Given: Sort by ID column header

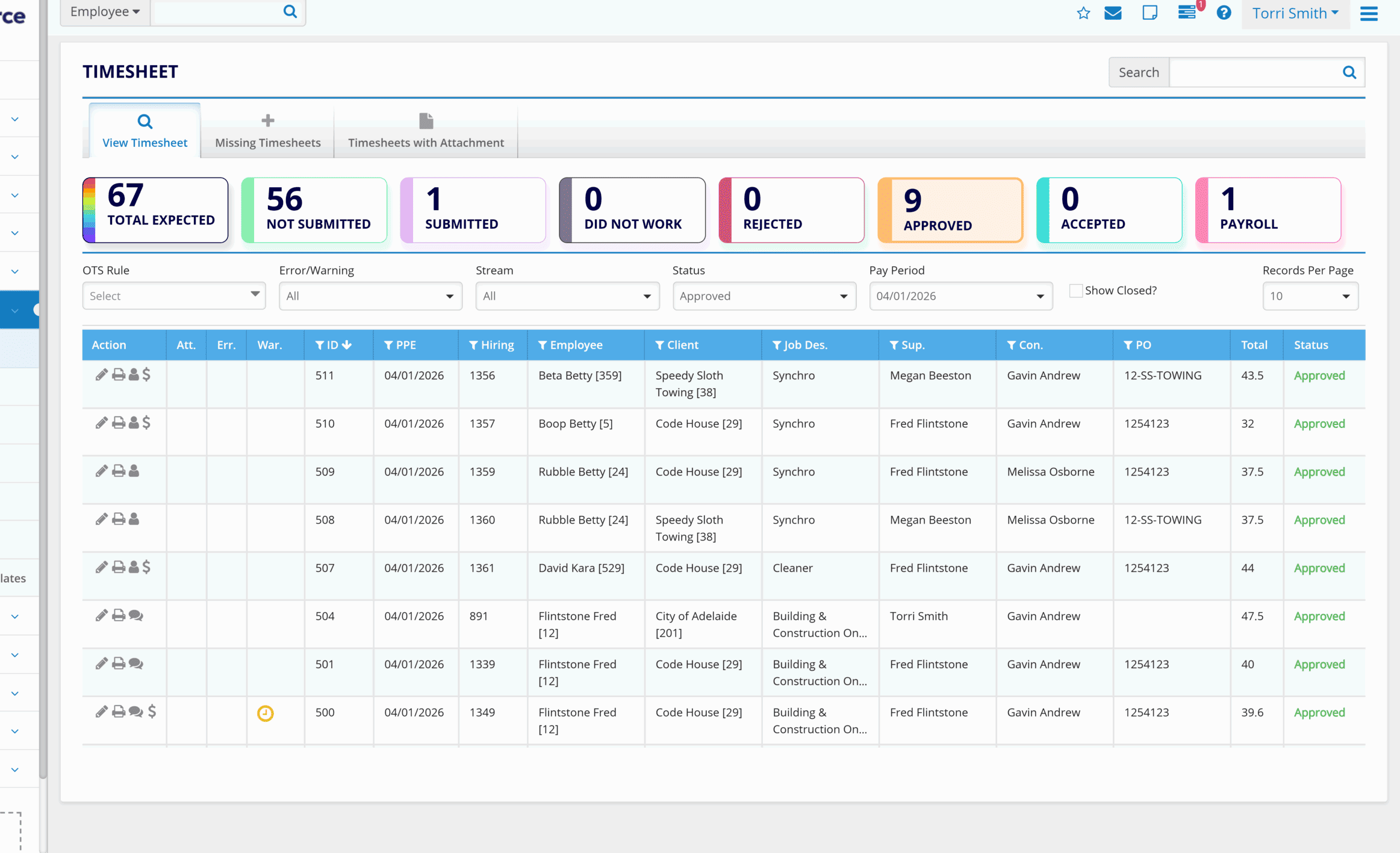Looking at the screenshot, I should coord(333,345).
